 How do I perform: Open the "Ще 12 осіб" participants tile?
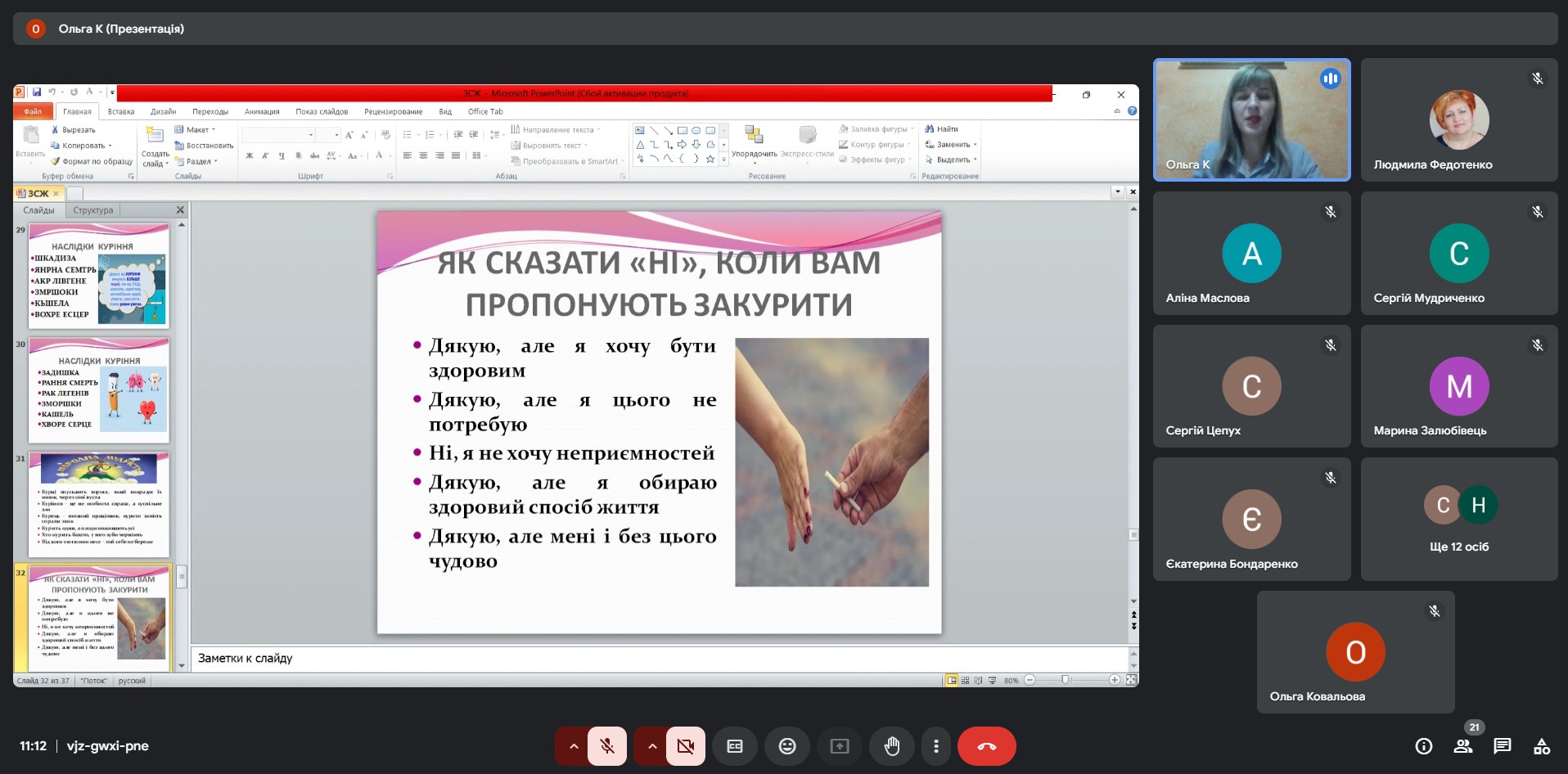[1459, 520]
